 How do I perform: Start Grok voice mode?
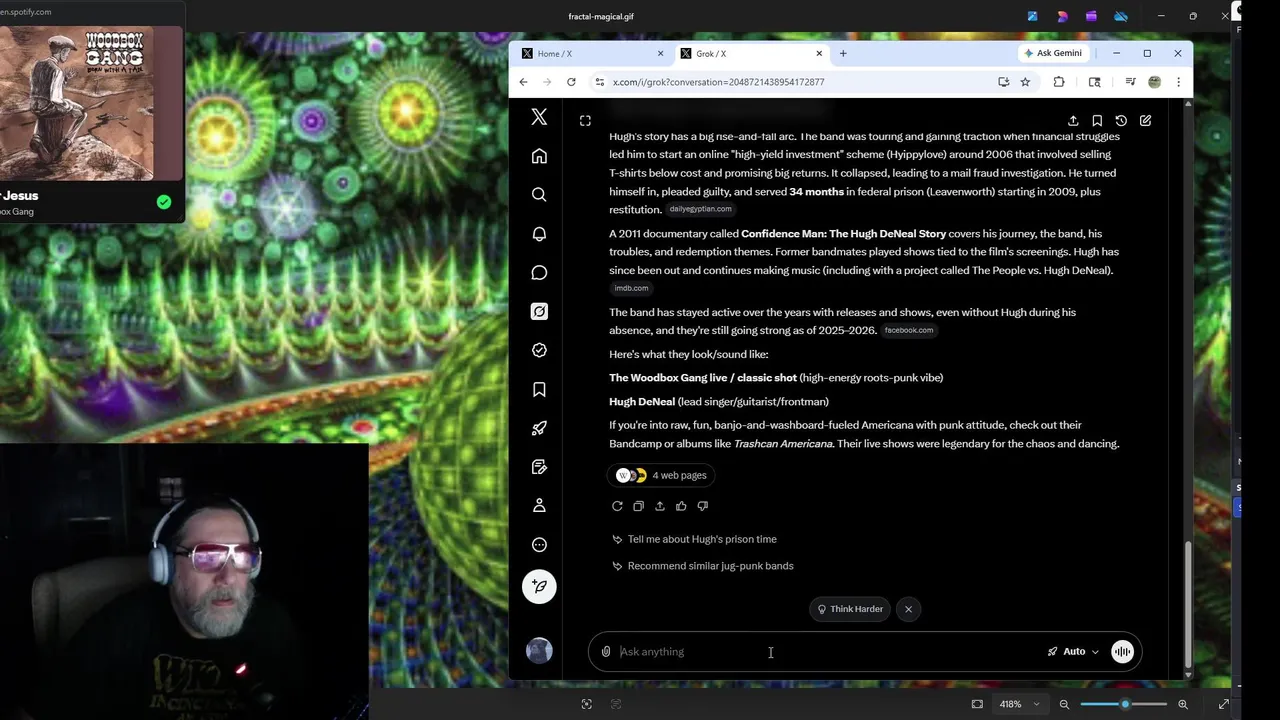(1122, 652)
